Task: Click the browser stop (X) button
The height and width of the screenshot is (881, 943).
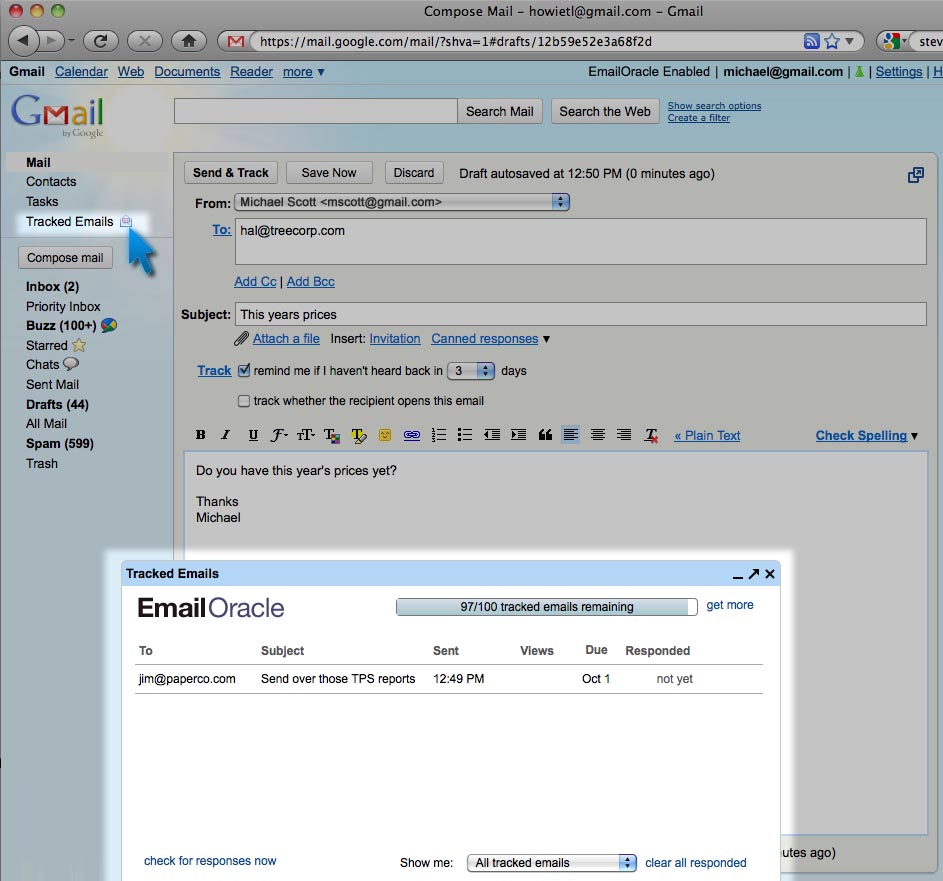Action: 145,41
